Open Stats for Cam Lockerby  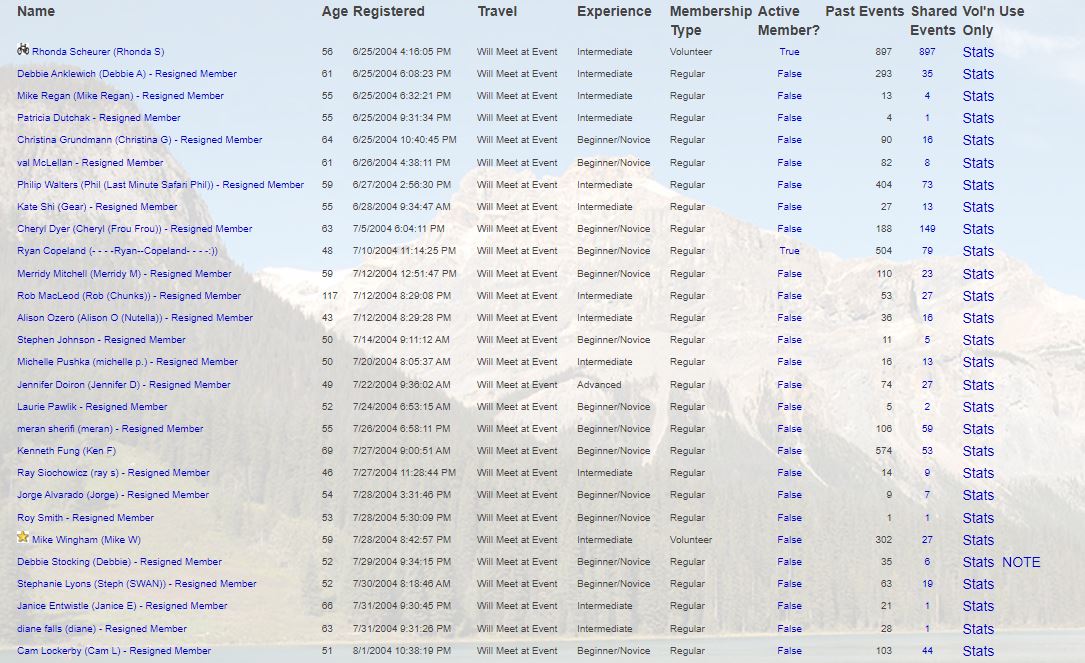pyautogui.click(x=978, y=651)
